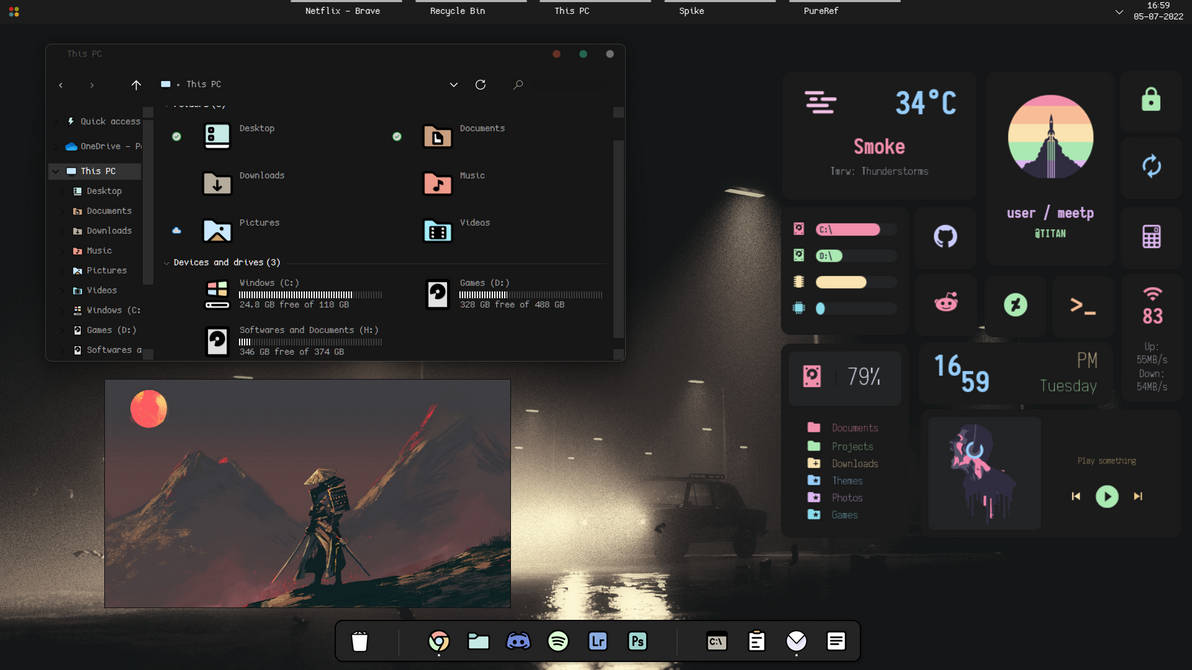Viewport: 1192px width, 670px height.
Task: Launch Lightroom from the dock
Action: 597,641
